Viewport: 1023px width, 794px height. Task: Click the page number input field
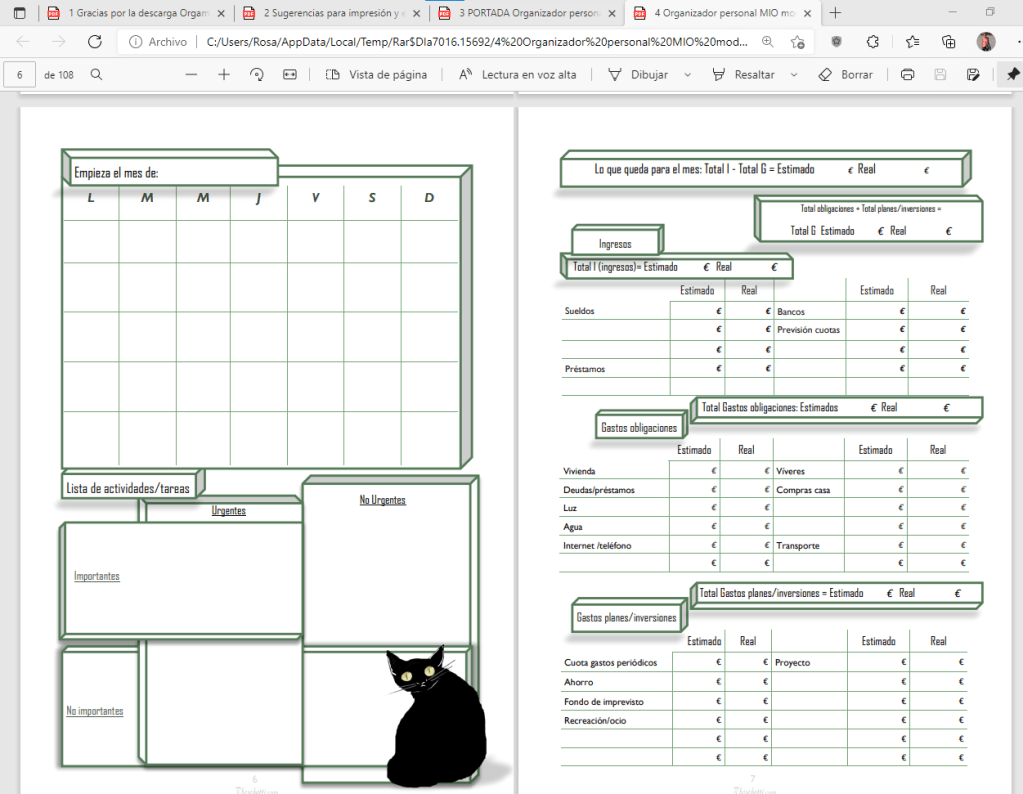coord(20,75)
